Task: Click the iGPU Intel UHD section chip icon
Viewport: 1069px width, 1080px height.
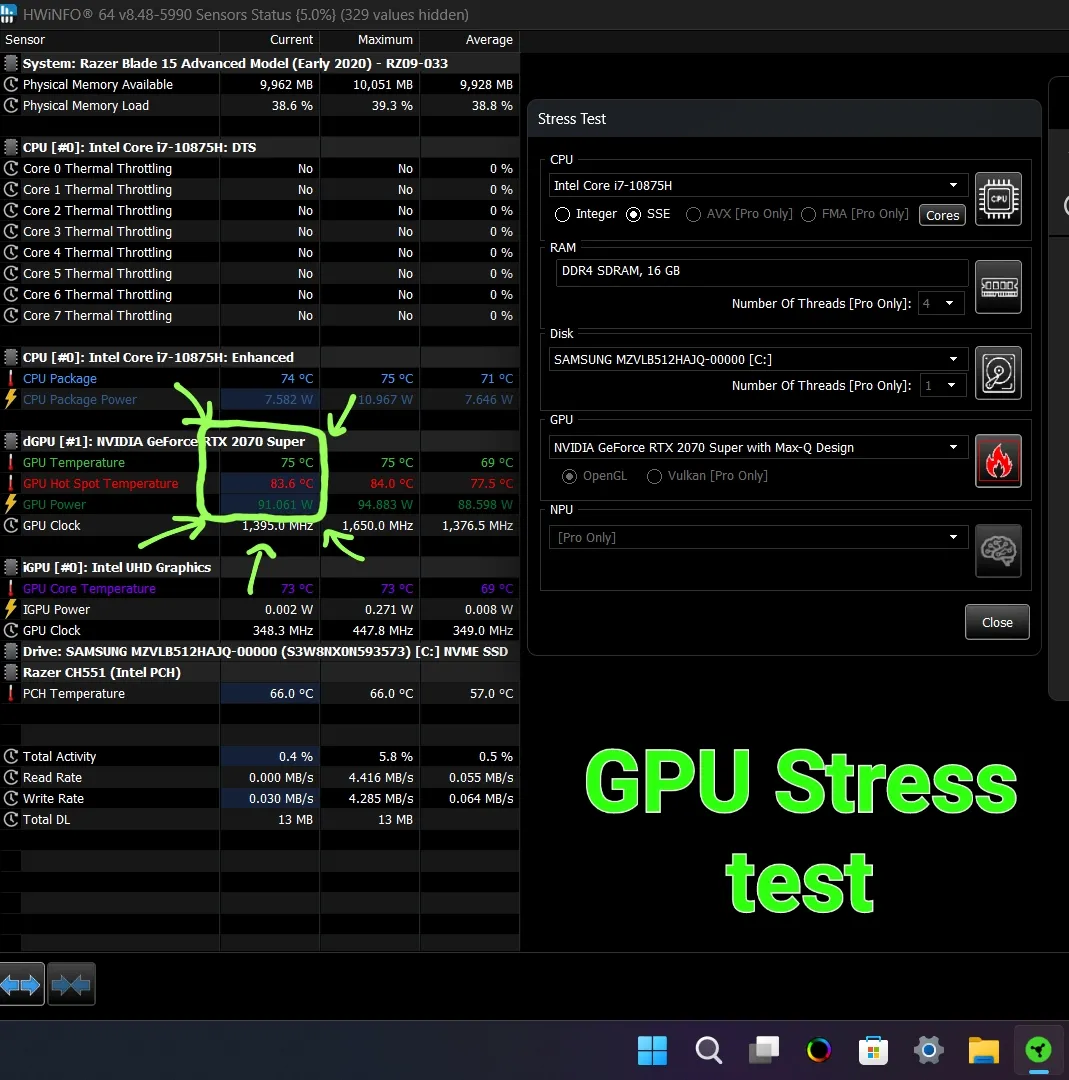Action: [x=10, y=568]
